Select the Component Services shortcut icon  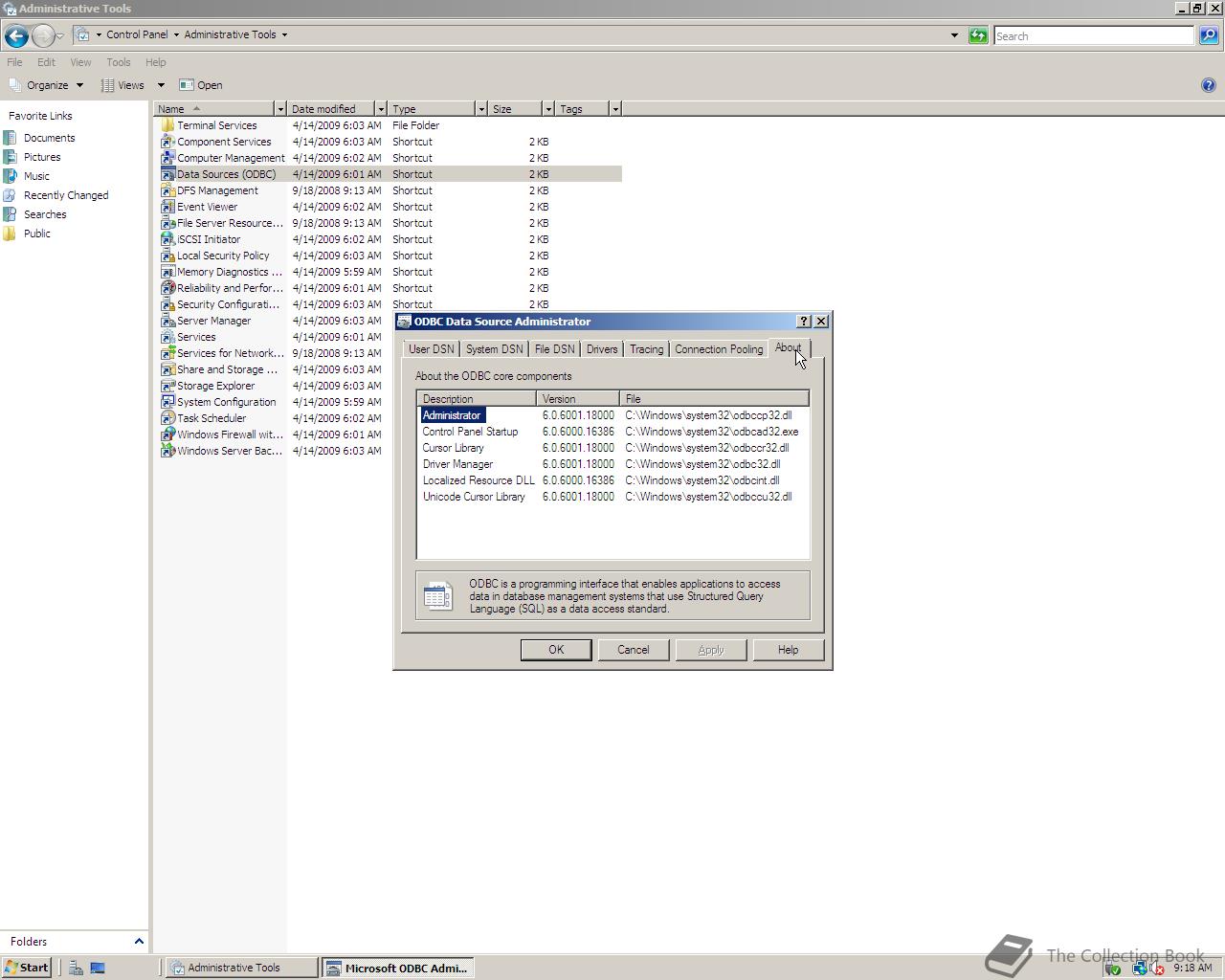167,142
